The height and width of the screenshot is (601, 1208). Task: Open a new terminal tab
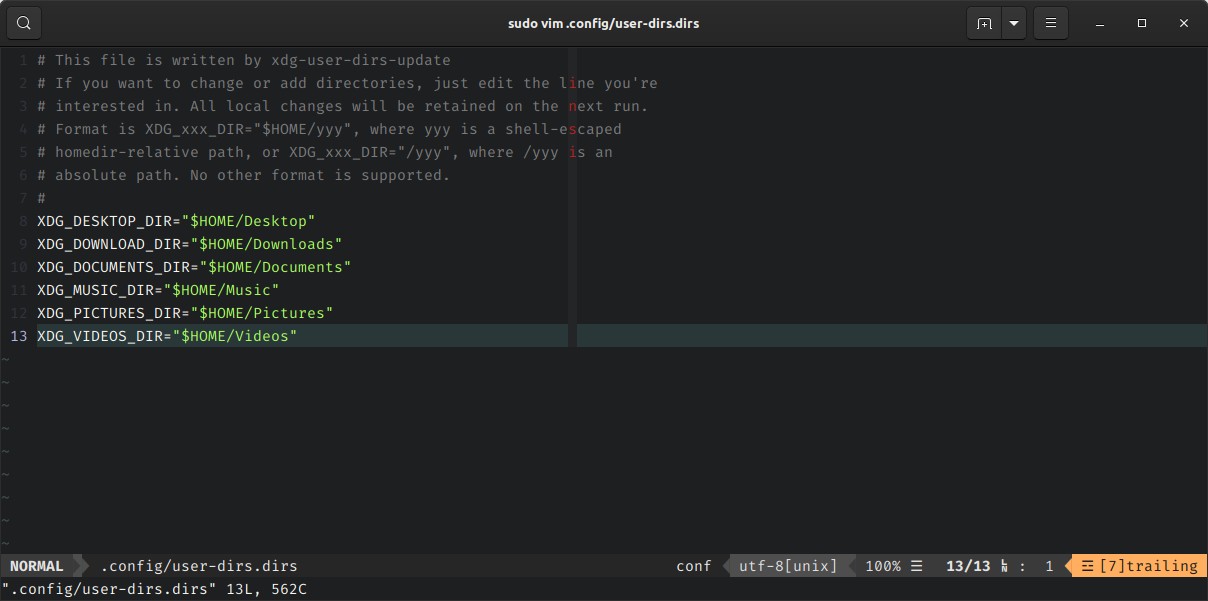coord(985,23)
